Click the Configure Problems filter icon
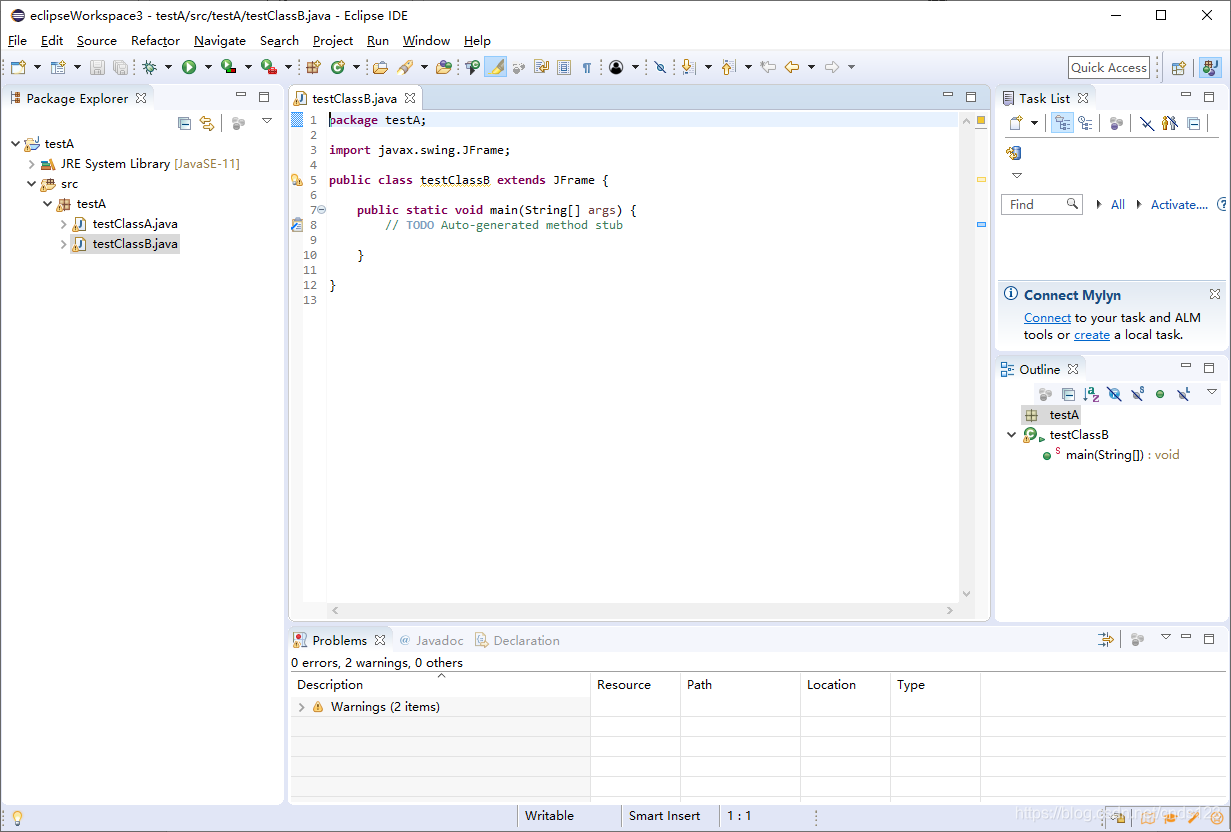 point(1105,638)
